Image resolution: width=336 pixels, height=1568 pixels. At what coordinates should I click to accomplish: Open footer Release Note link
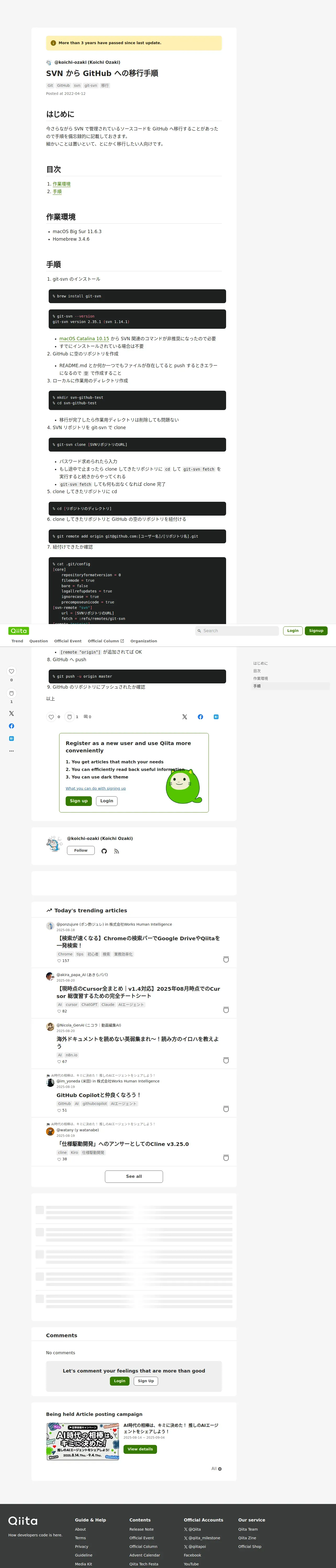[142, 1529]
